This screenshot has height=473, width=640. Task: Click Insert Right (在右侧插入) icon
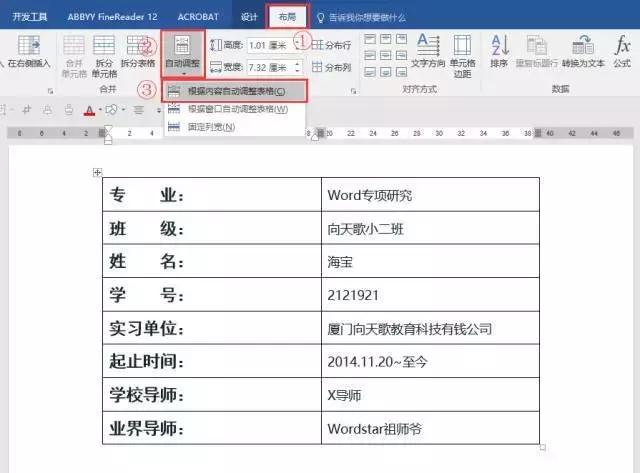pos(29,45)
